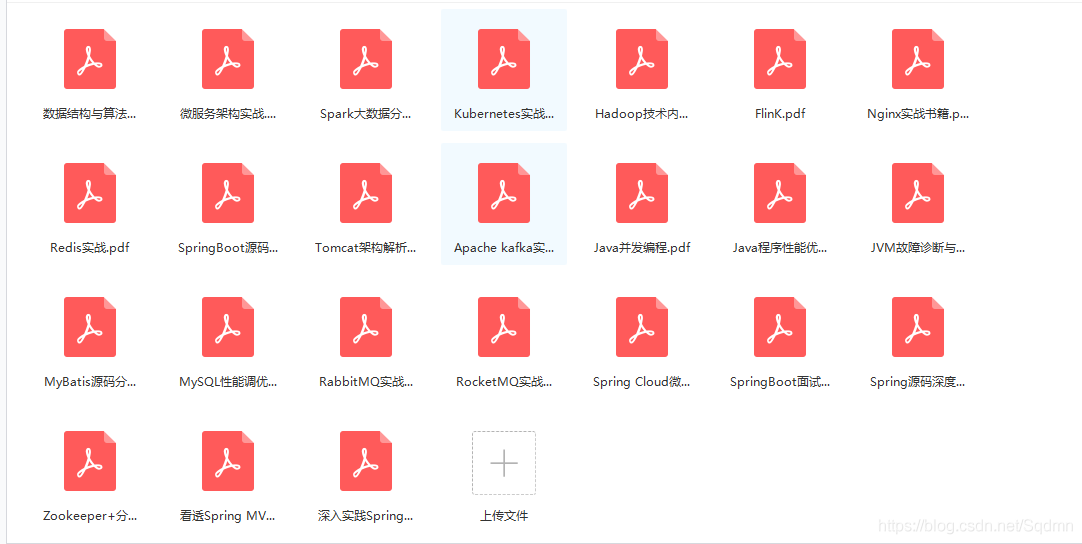The image size is (1082, 544).
Task: Select the MyBatis源码分 PDF icon
Action: point(90,327)
